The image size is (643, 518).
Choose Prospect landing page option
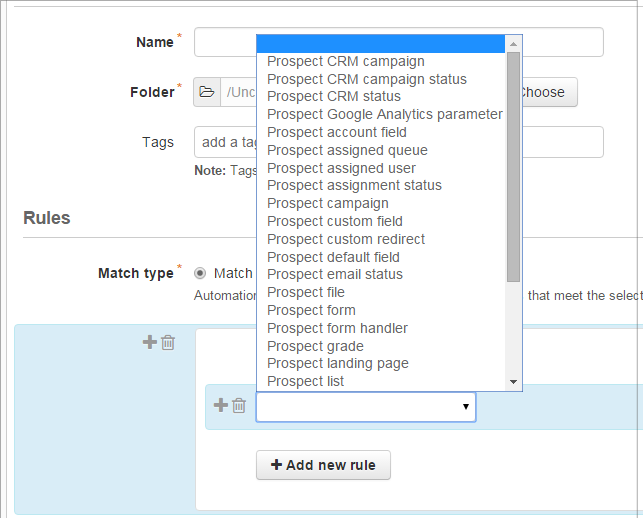pos(381,363)
